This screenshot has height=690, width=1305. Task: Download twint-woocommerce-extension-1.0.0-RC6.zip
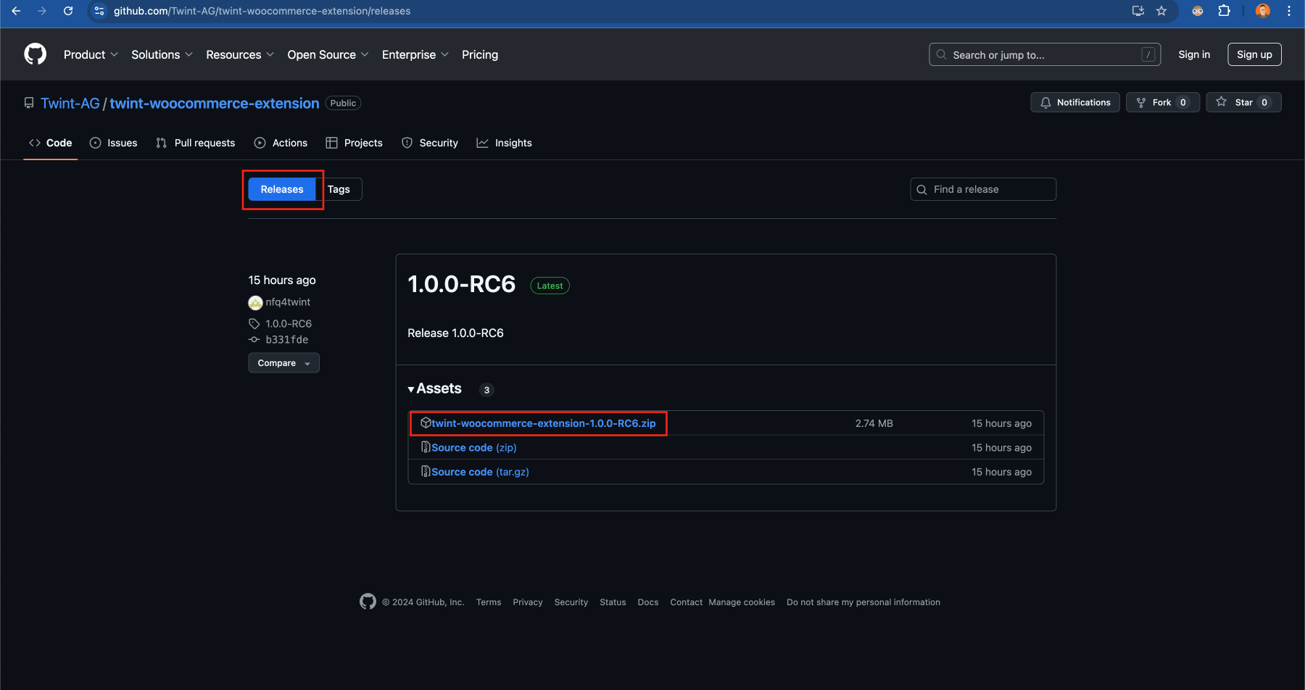[543, 423]
